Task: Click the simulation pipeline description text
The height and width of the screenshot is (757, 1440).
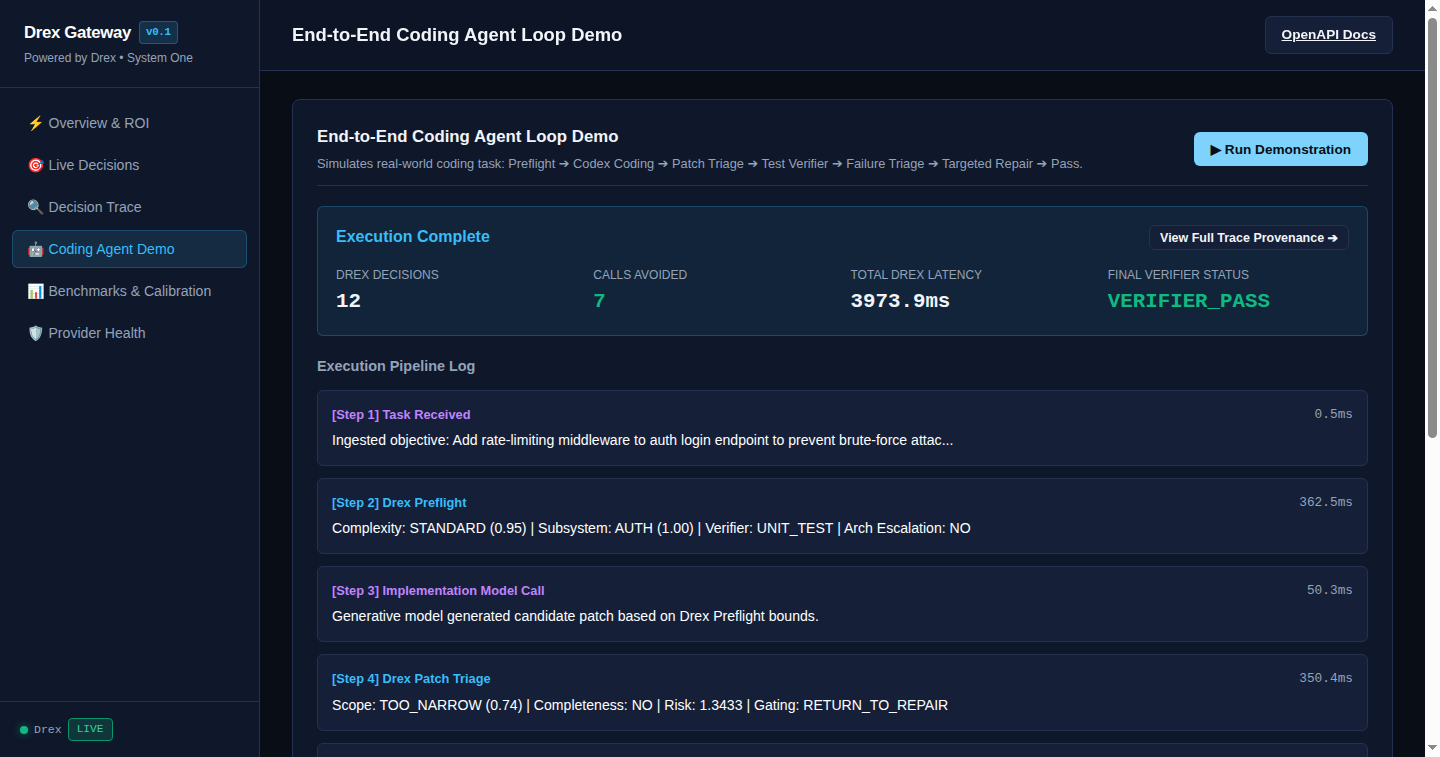Action: coord(700,163)
